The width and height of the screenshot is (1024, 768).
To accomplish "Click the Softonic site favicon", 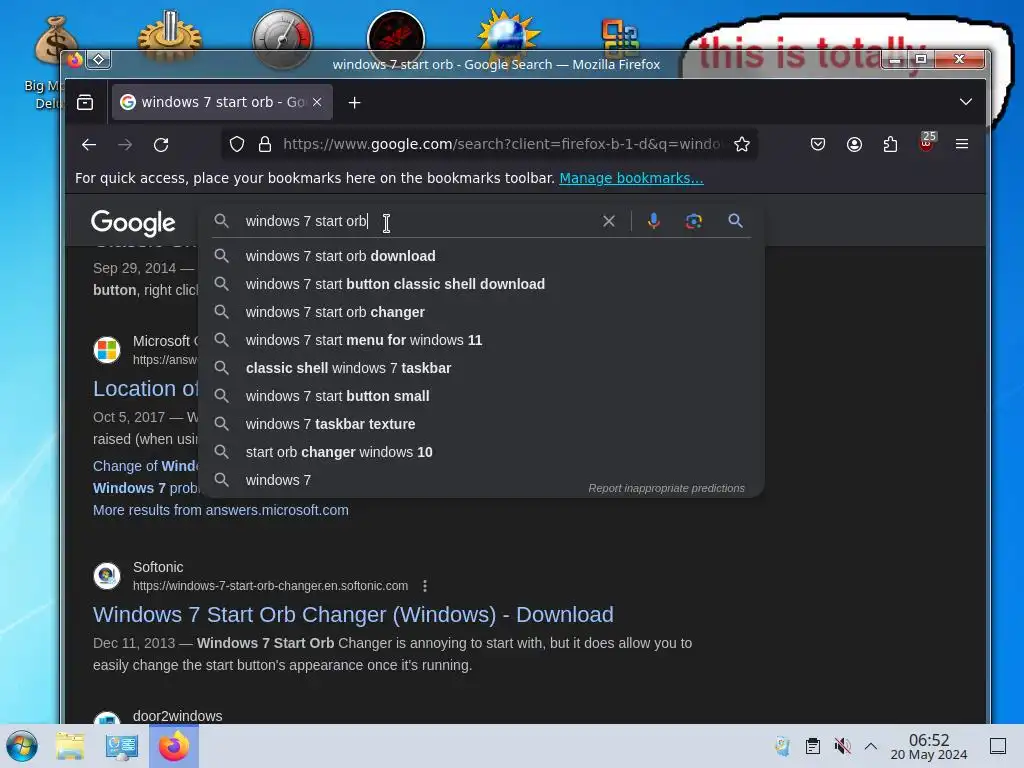I will (107, 575).
